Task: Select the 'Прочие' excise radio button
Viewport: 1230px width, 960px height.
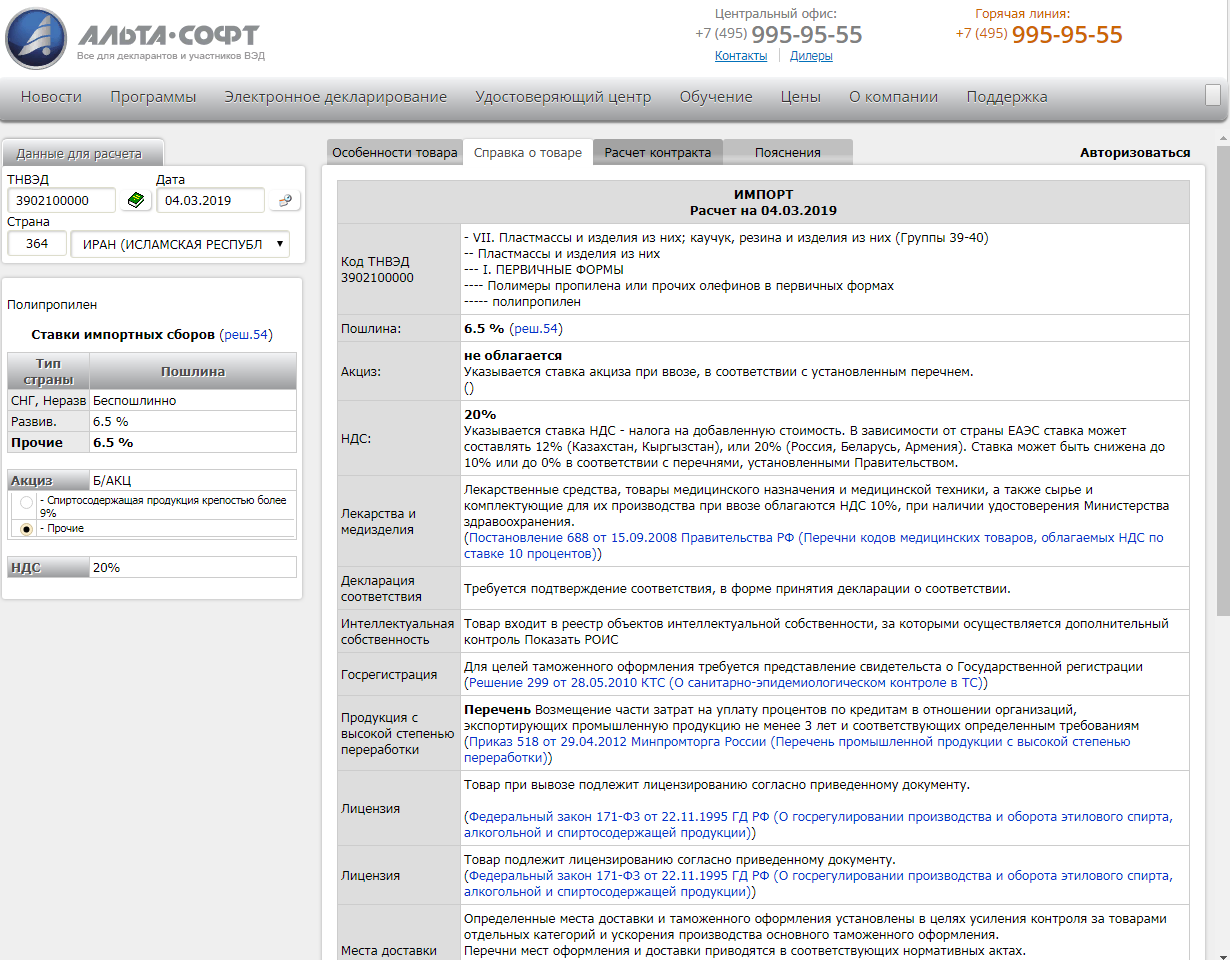Action: tap(26, 528)
